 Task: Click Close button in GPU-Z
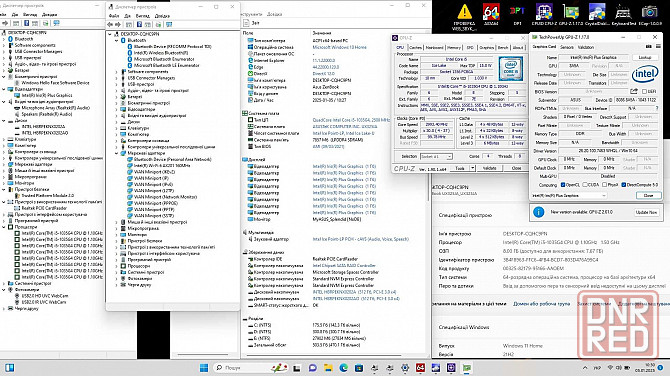pyautogui.click(x=648, y=195)
